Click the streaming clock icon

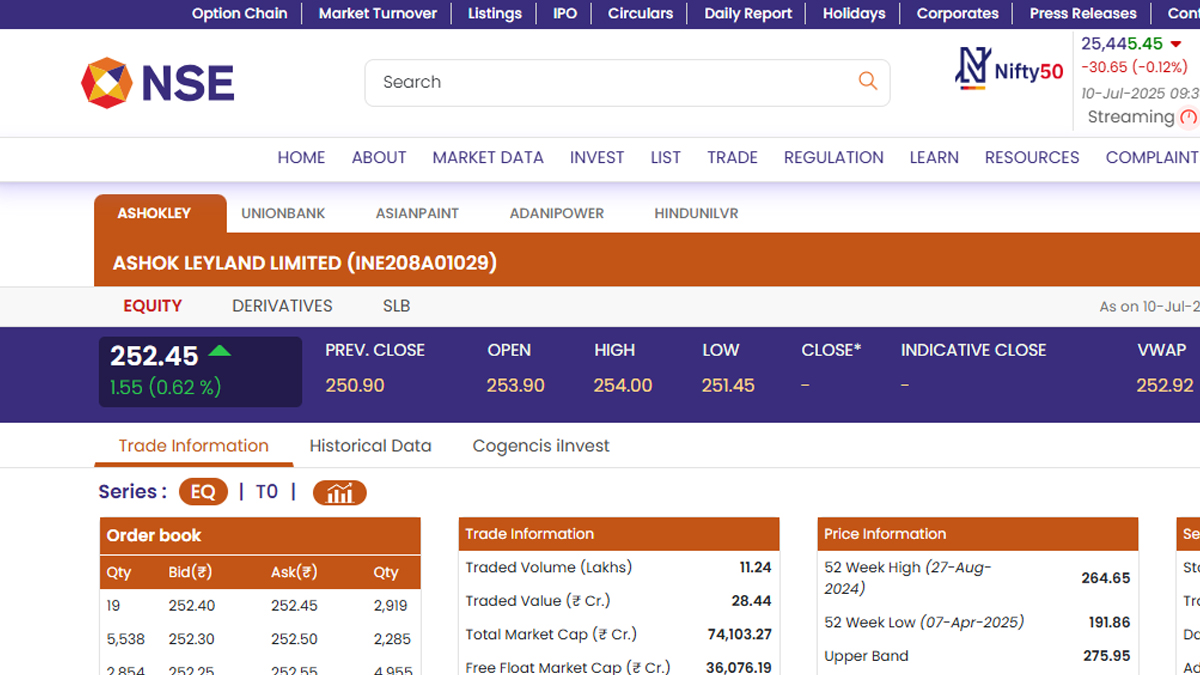[x=1188, y=117]
